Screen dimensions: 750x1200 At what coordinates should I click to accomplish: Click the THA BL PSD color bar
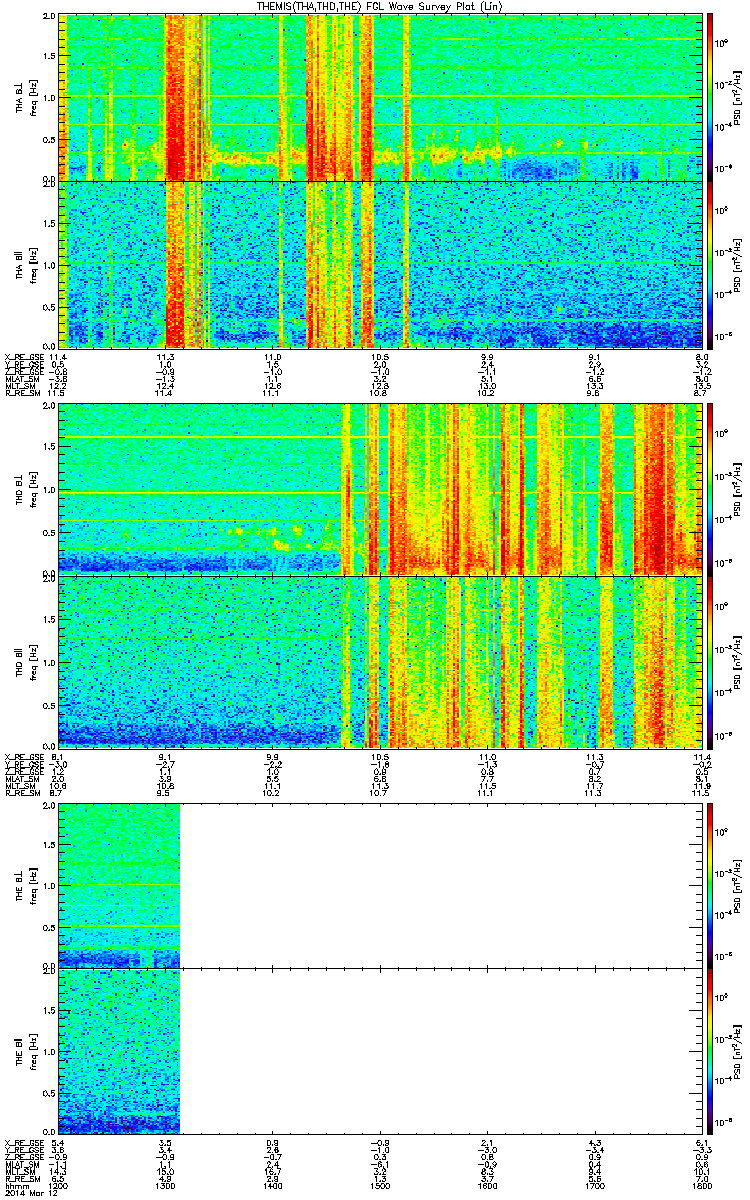point(710,97)
